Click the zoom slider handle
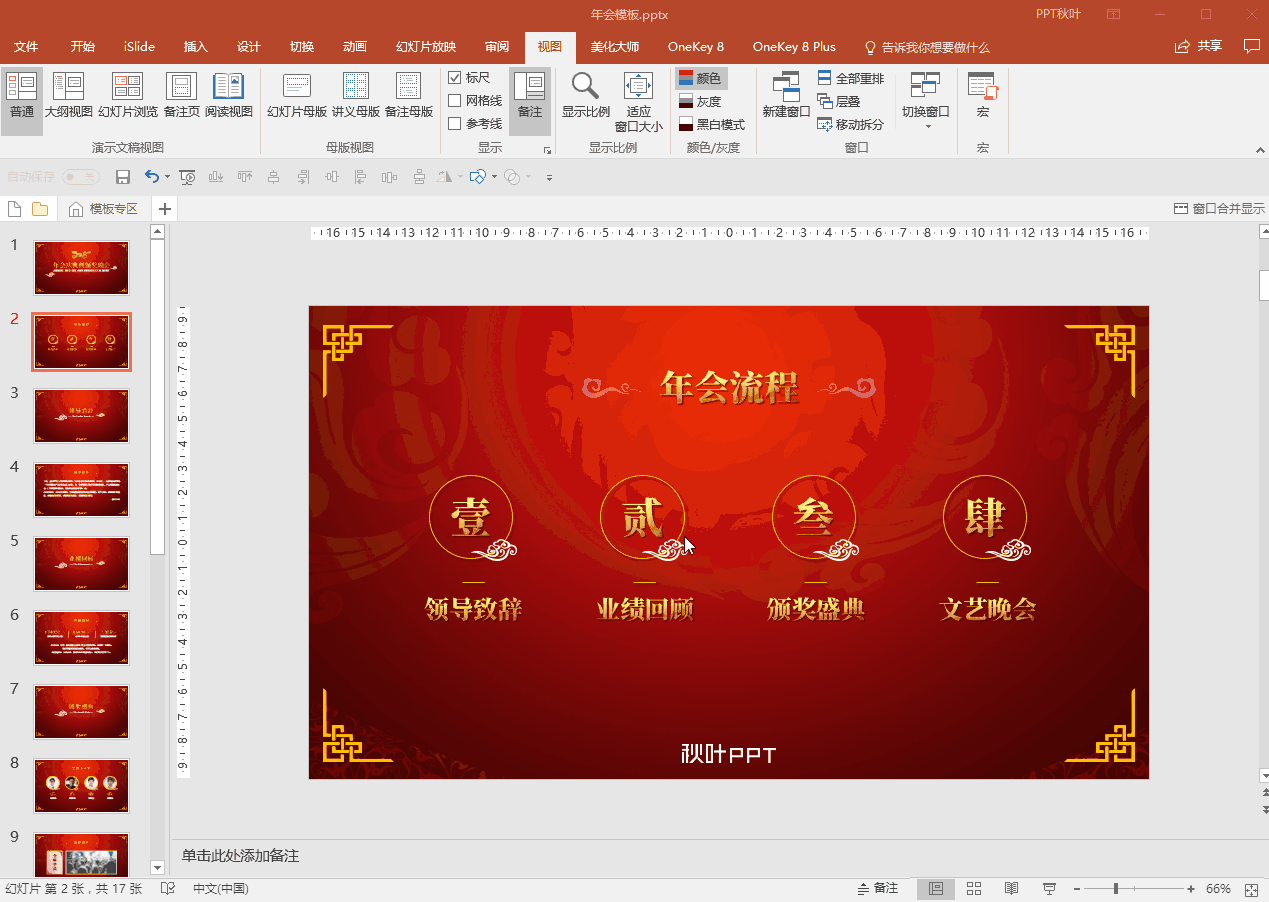This screenshot has width=1269, height=902. [1116, 889]
